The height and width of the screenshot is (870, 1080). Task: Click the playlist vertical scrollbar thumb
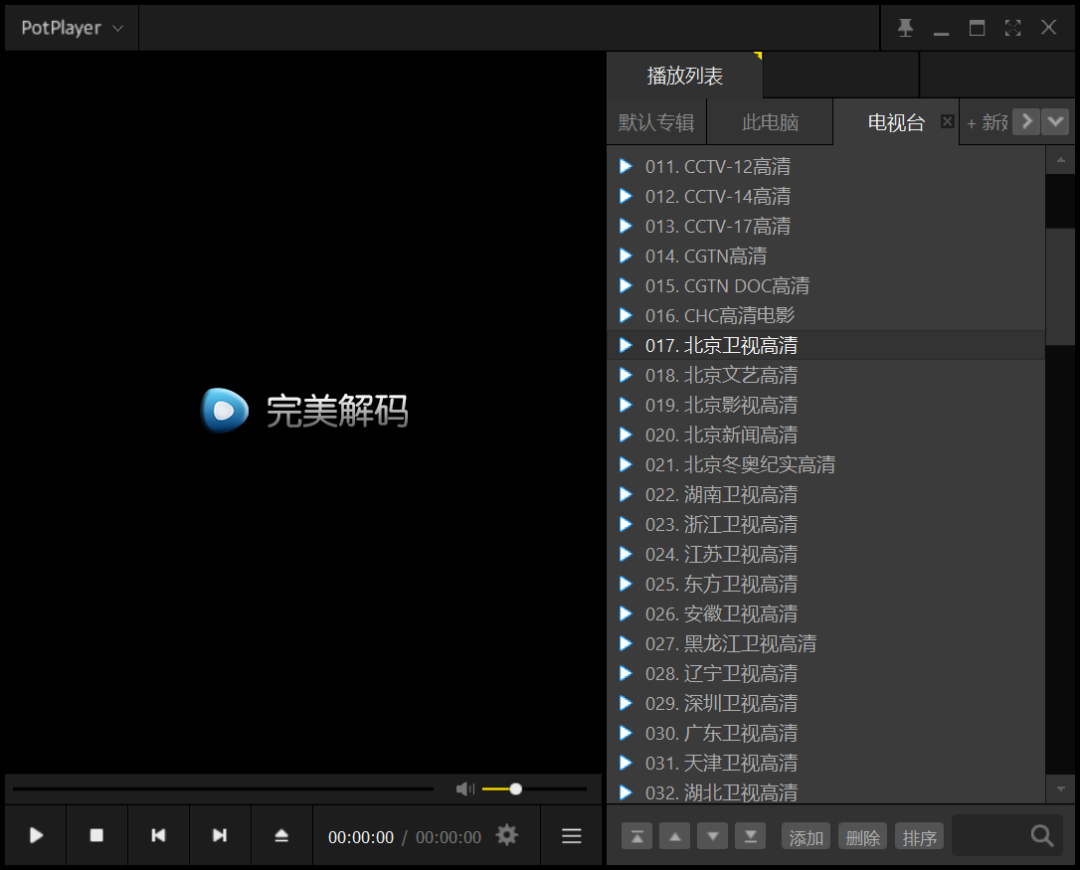click(1060, 286)
